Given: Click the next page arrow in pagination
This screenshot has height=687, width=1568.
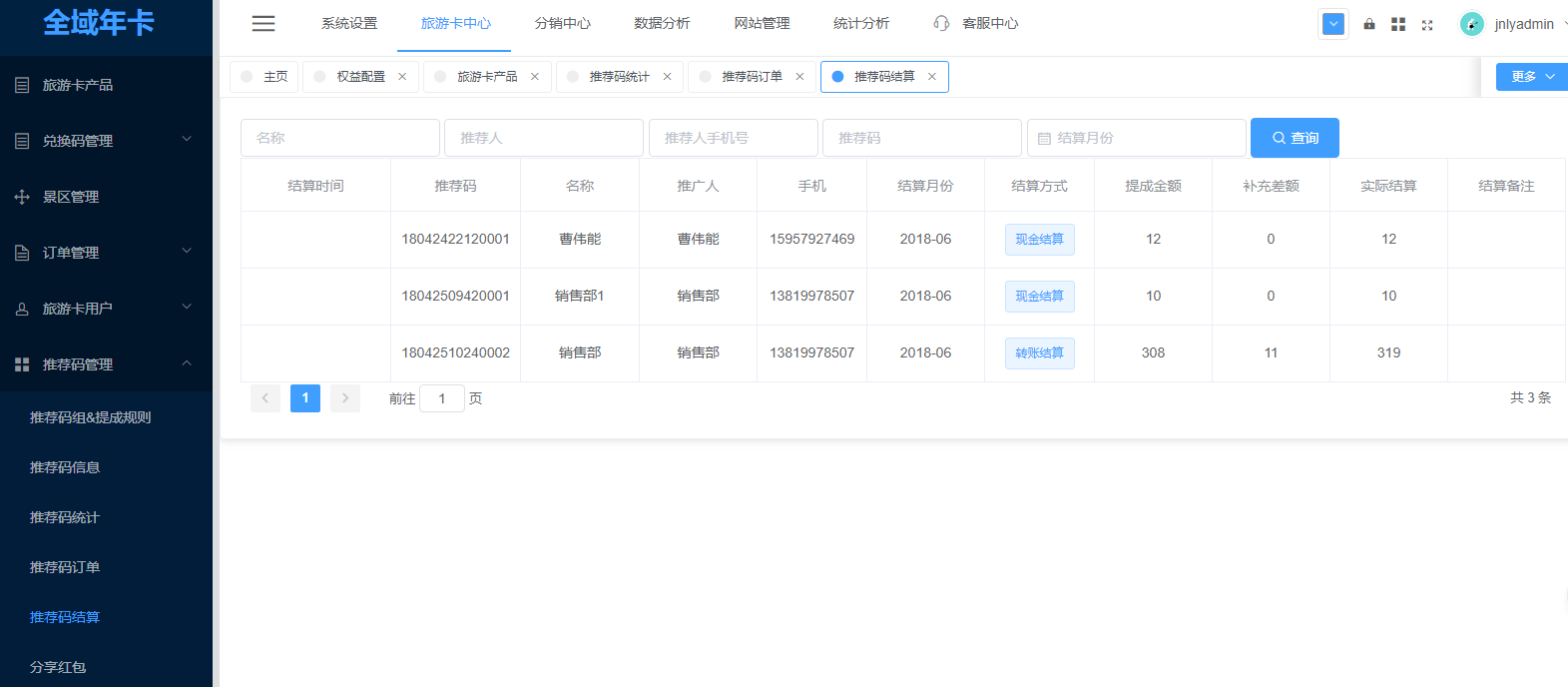Looking at the screenshot, I should tap(345, 398).
